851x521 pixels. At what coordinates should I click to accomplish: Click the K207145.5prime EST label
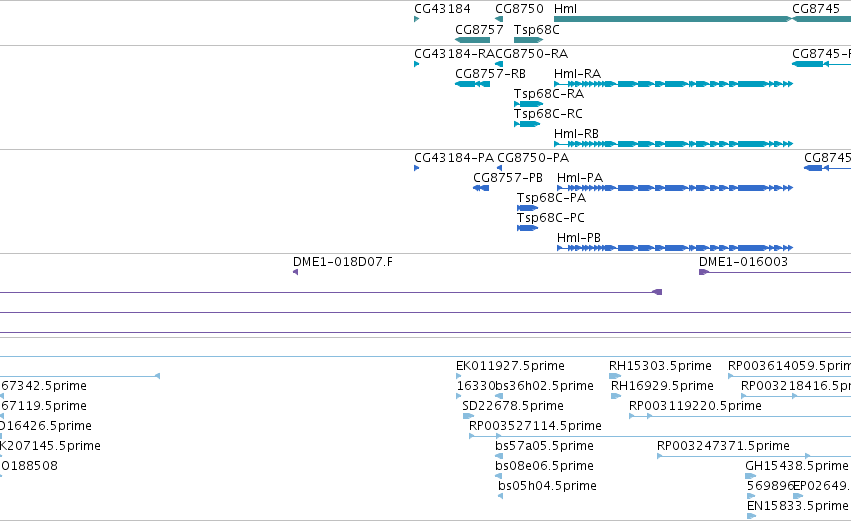click(50, 447)
